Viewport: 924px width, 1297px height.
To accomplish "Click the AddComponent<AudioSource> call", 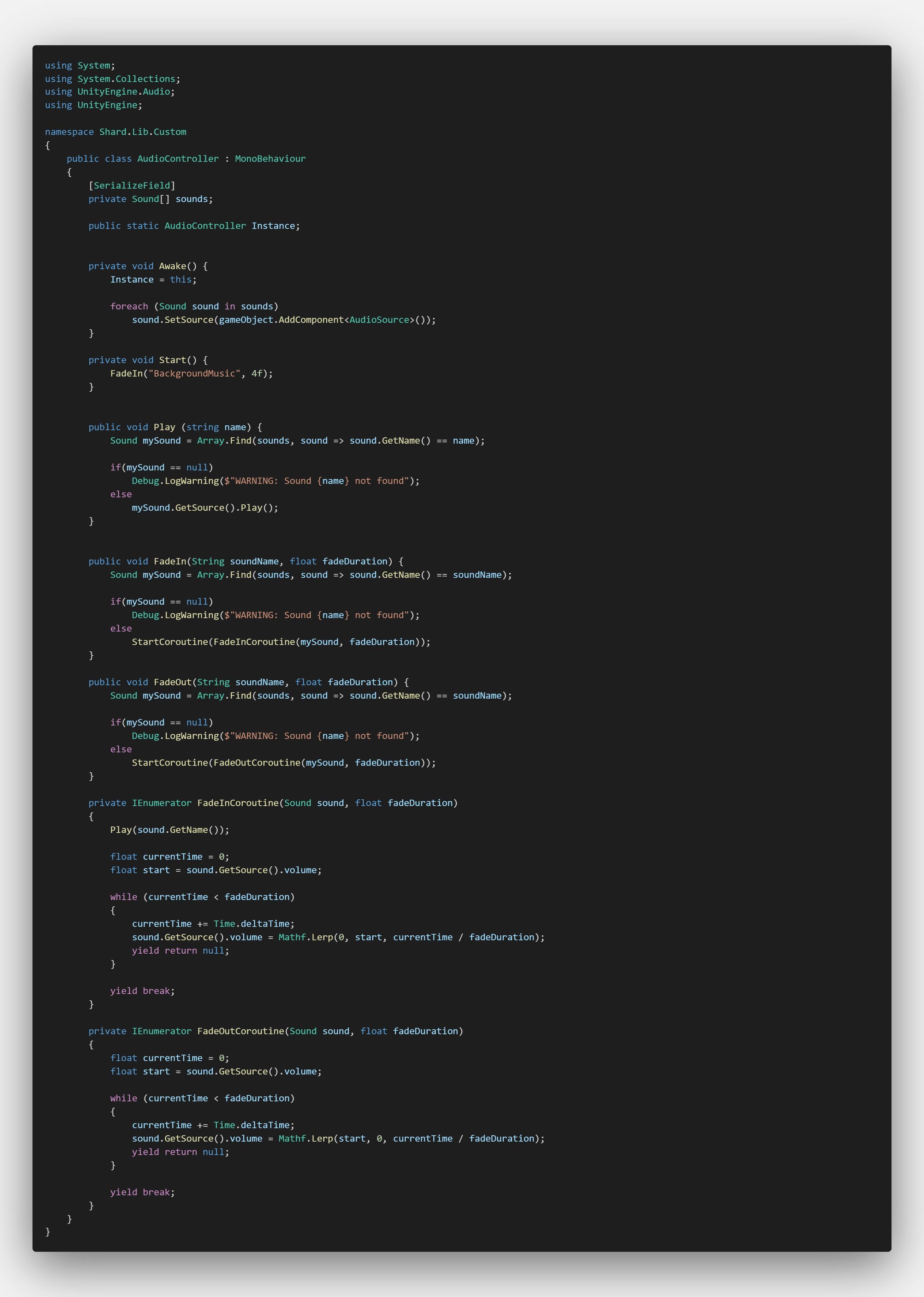I will point(343,320).
